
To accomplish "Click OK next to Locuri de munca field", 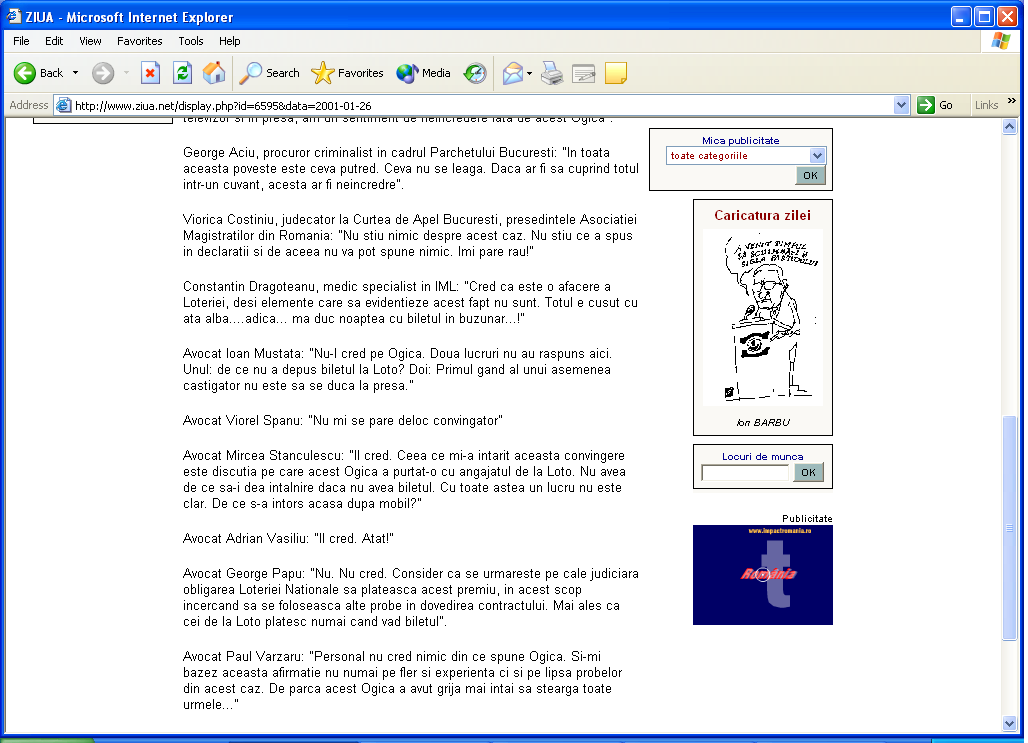I will pyautogui.click(x=808, y=472).
